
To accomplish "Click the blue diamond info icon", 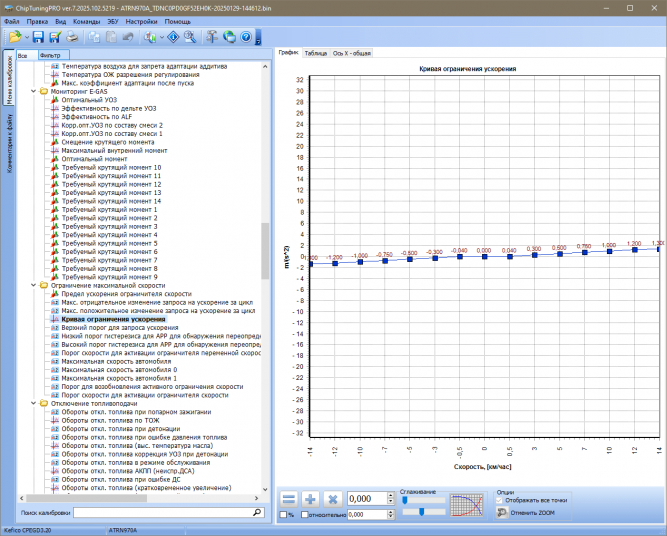I will click(173, 37).
